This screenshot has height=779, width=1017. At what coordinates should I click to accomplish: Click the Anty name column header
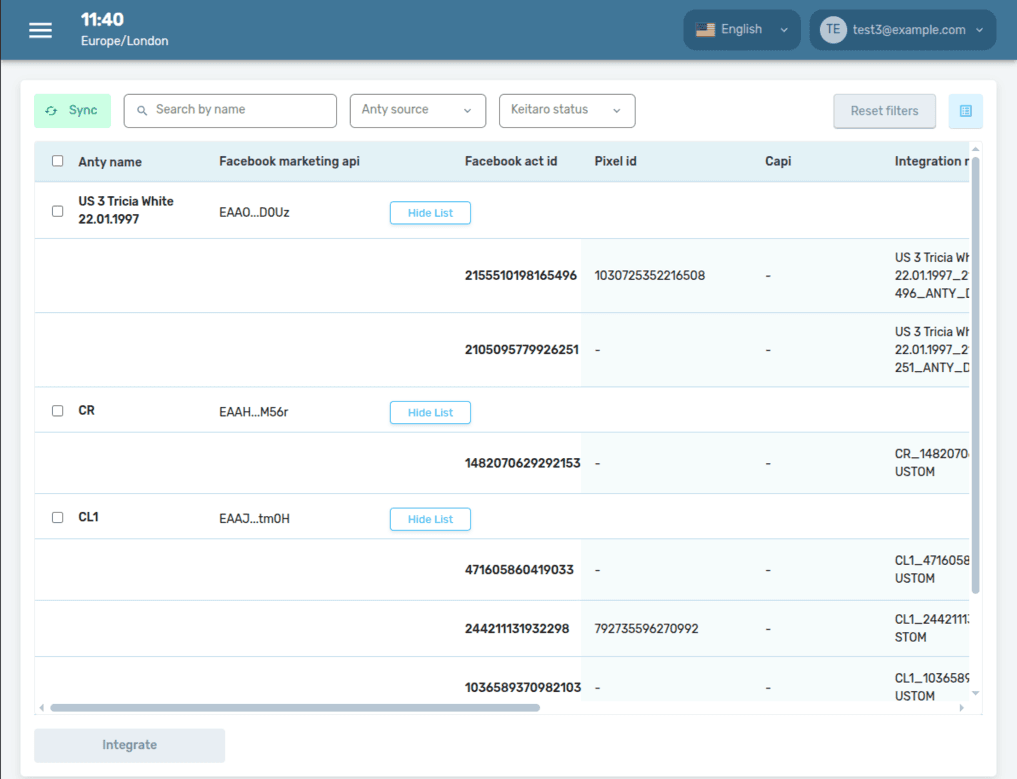pos(110,162)
